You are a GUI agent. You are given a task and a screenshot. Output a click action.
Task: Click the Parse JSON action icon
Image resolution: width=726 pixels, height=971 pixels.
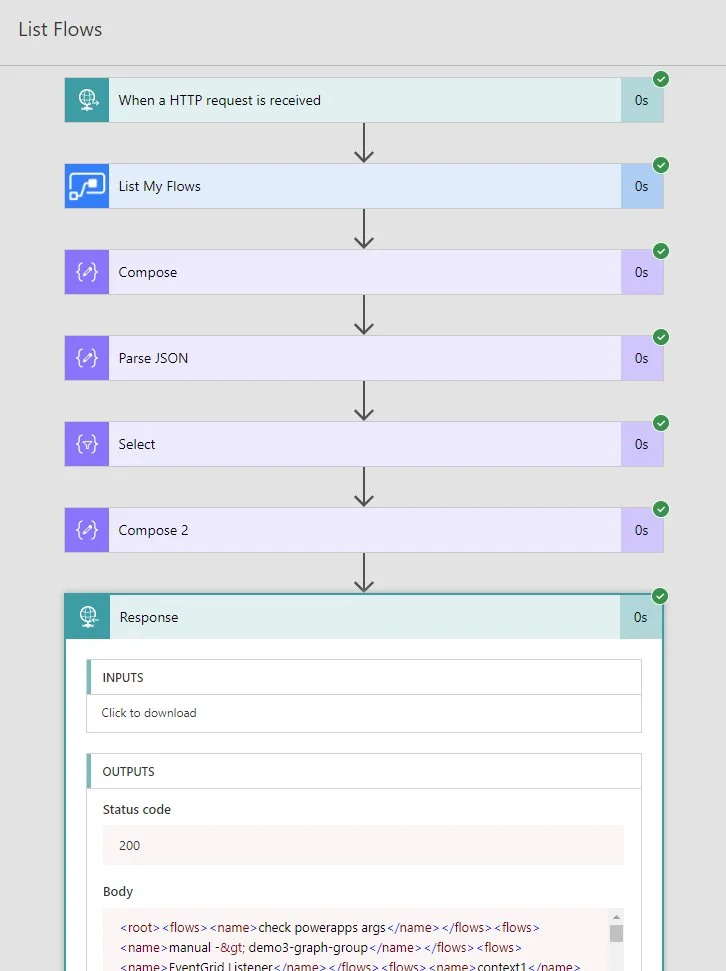[x=87, y=358]
